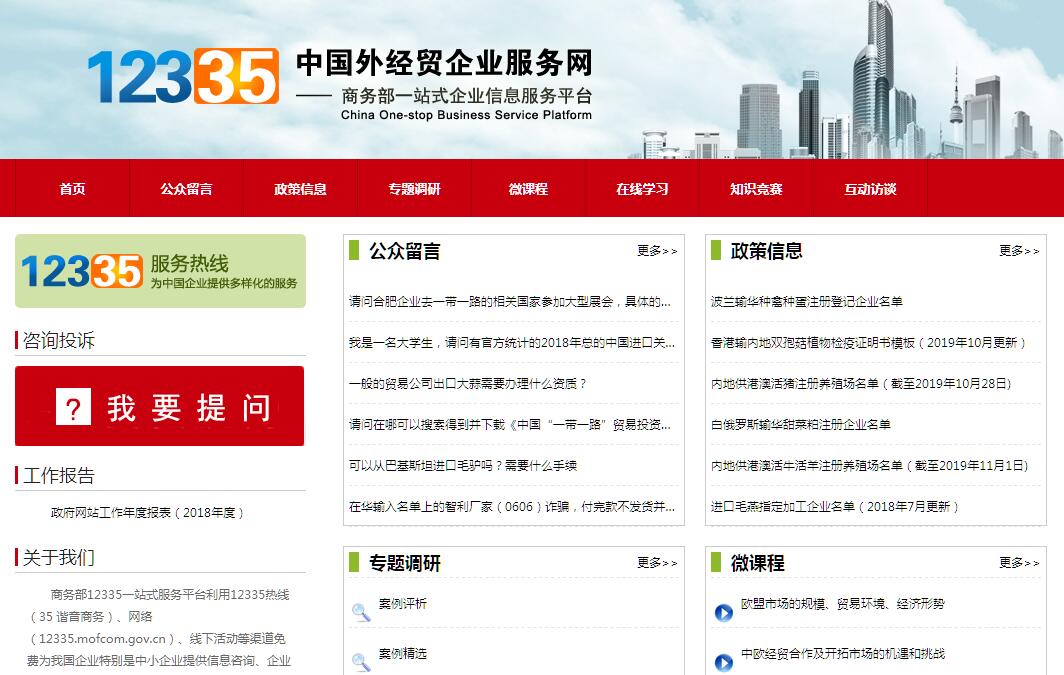Go to 政策信息 in navigation bar
Screen dimensions: 1064x675
(x=300, y=189)
